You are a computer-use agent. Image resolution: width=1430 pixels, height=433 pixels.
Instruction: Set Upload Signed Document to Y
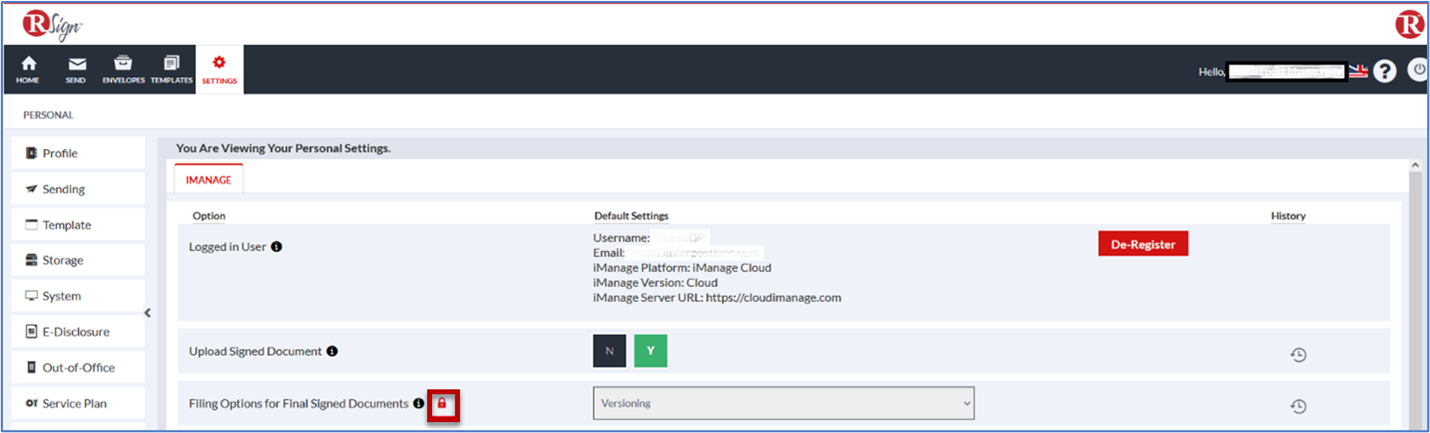tap(650, 351)
